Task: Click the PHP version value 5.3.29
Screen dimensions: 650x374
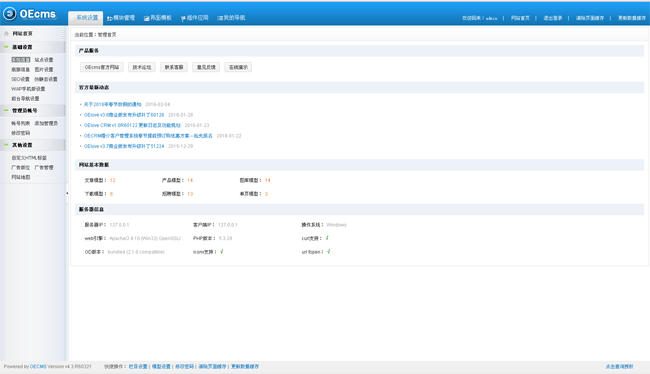Action: click(226, 238)
